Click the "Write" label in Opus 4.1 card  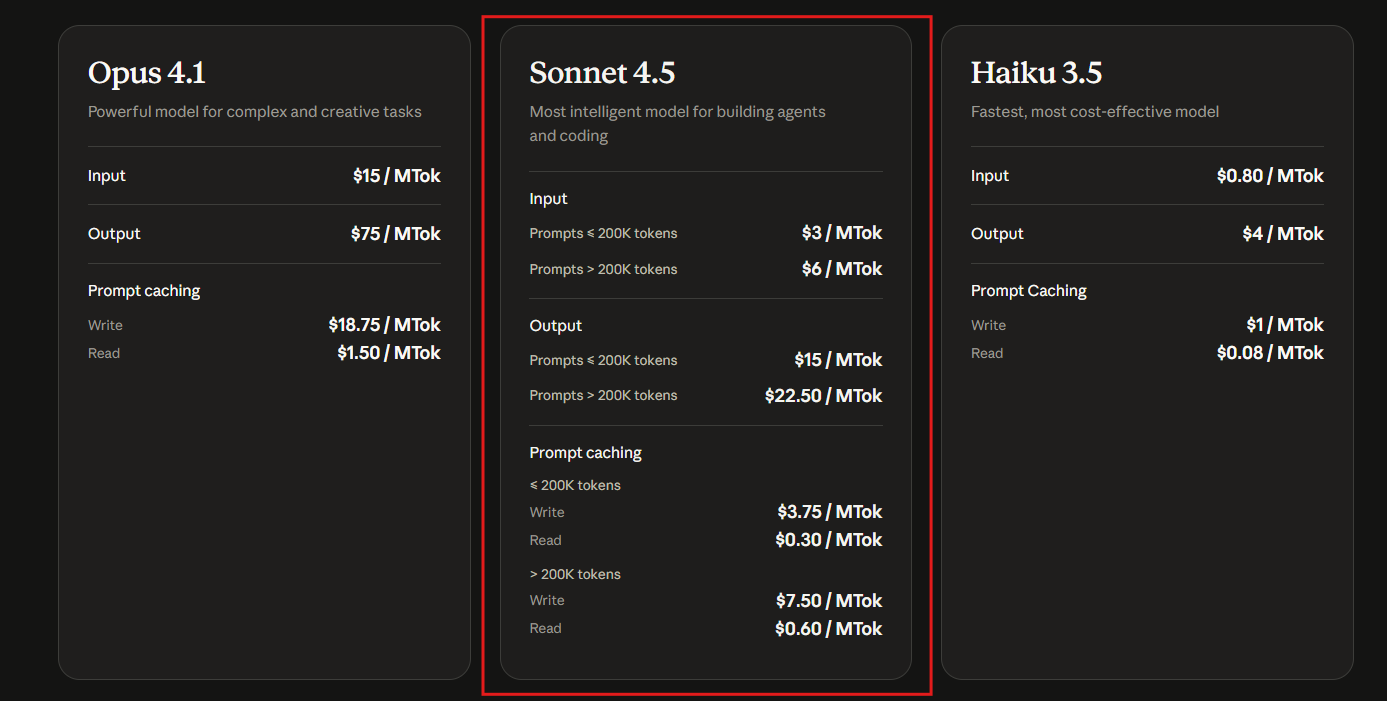[x=105, y=325]
